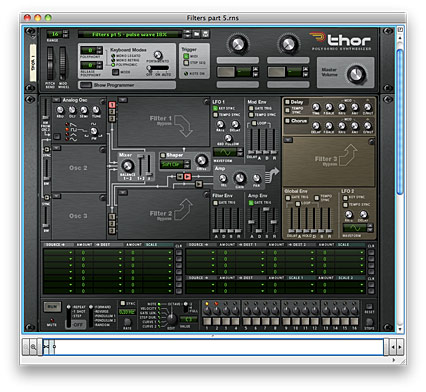Click the Osc 3 sync button
Screen dimensions: 426x392
[x=47, y=198]
